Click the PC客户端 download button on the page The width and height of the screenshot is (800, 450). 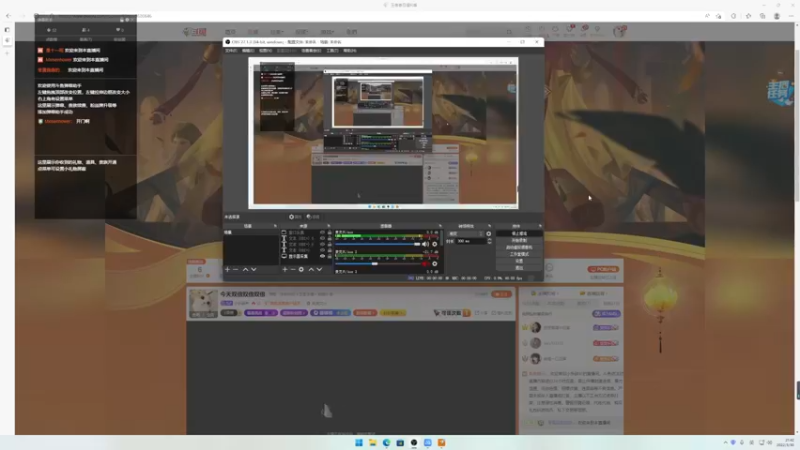(603, 269)
